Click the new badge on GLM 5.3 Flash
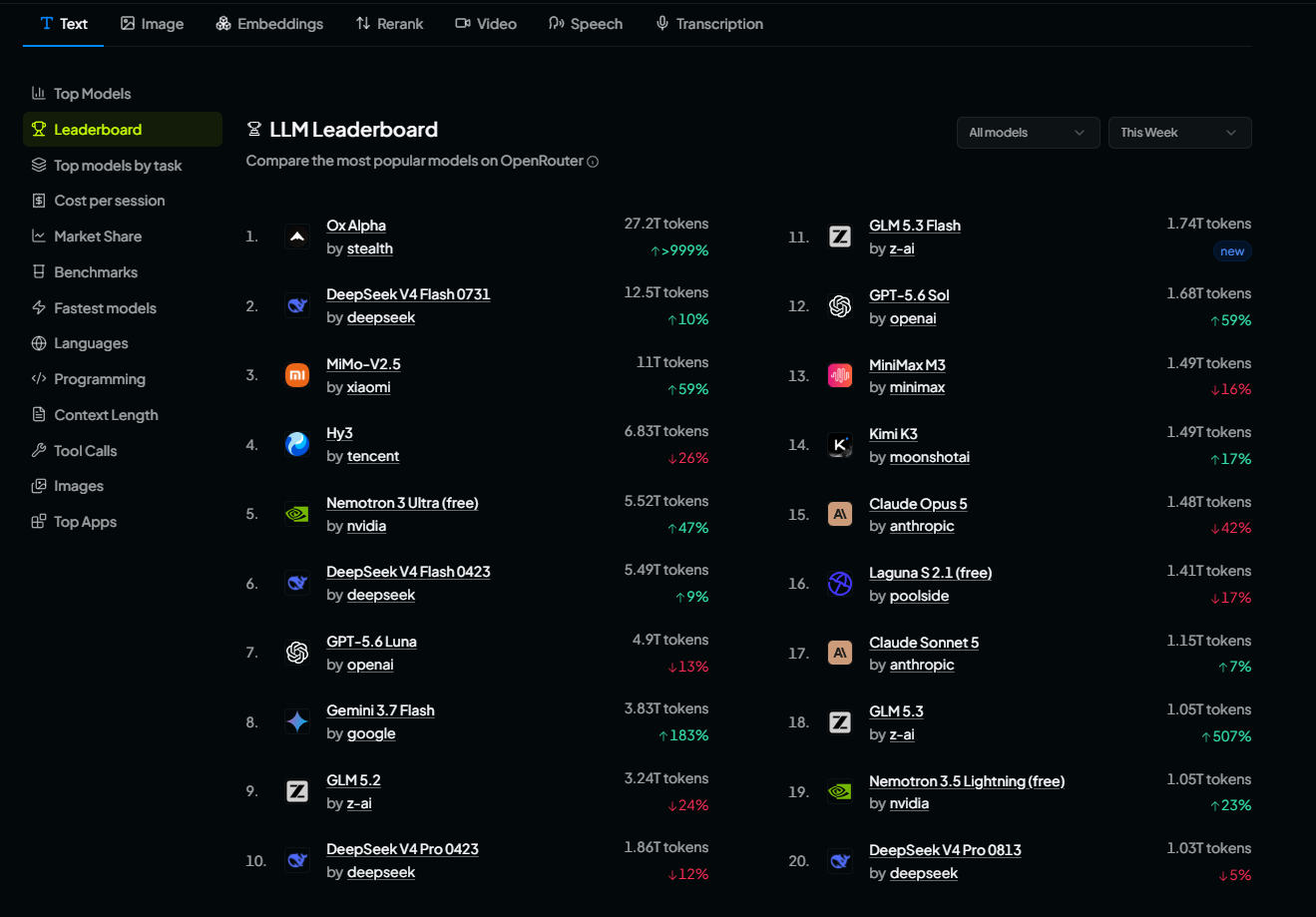This screenshot has width=1316, height=917. [1232, 251]
